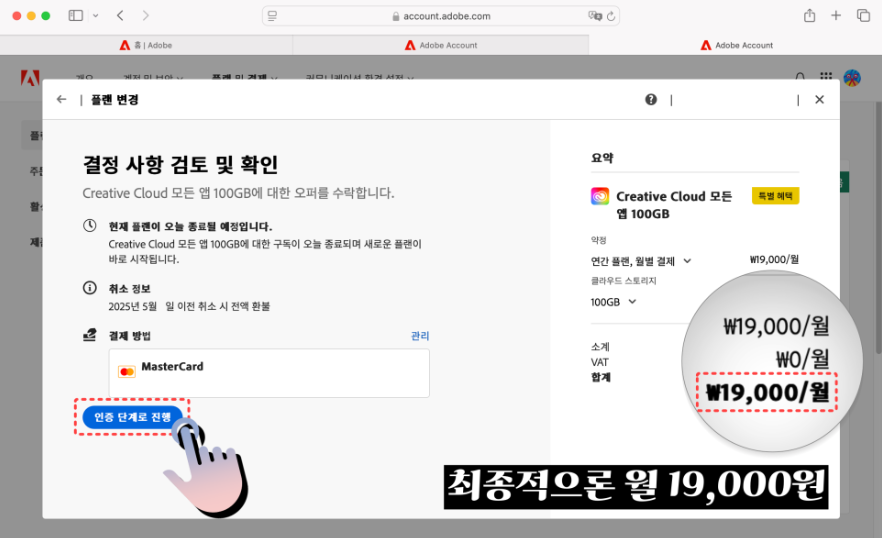Click the ₩19,000/월 price next to 약정
The width and height of the screenshot is (882, 538).
coord(774,259)
